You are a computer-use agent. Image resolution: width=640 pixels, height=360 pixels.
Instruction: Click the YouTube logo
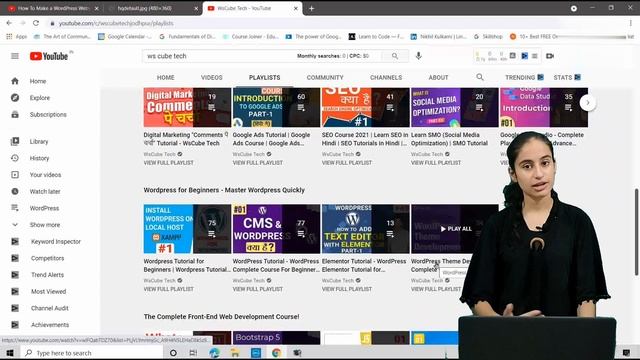49,56
